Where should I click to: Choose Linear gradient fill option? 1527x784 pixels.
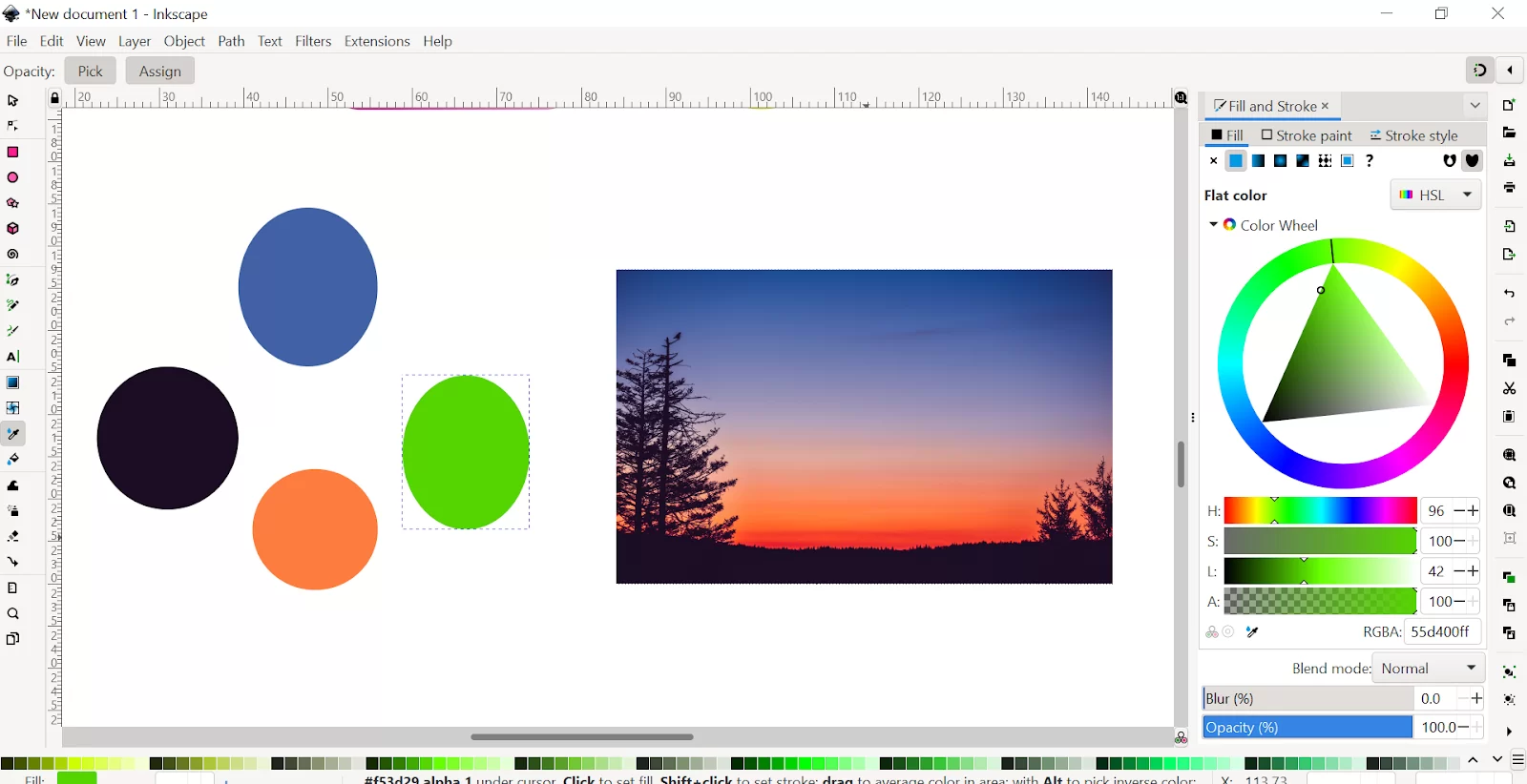(x=1258, y=161)
